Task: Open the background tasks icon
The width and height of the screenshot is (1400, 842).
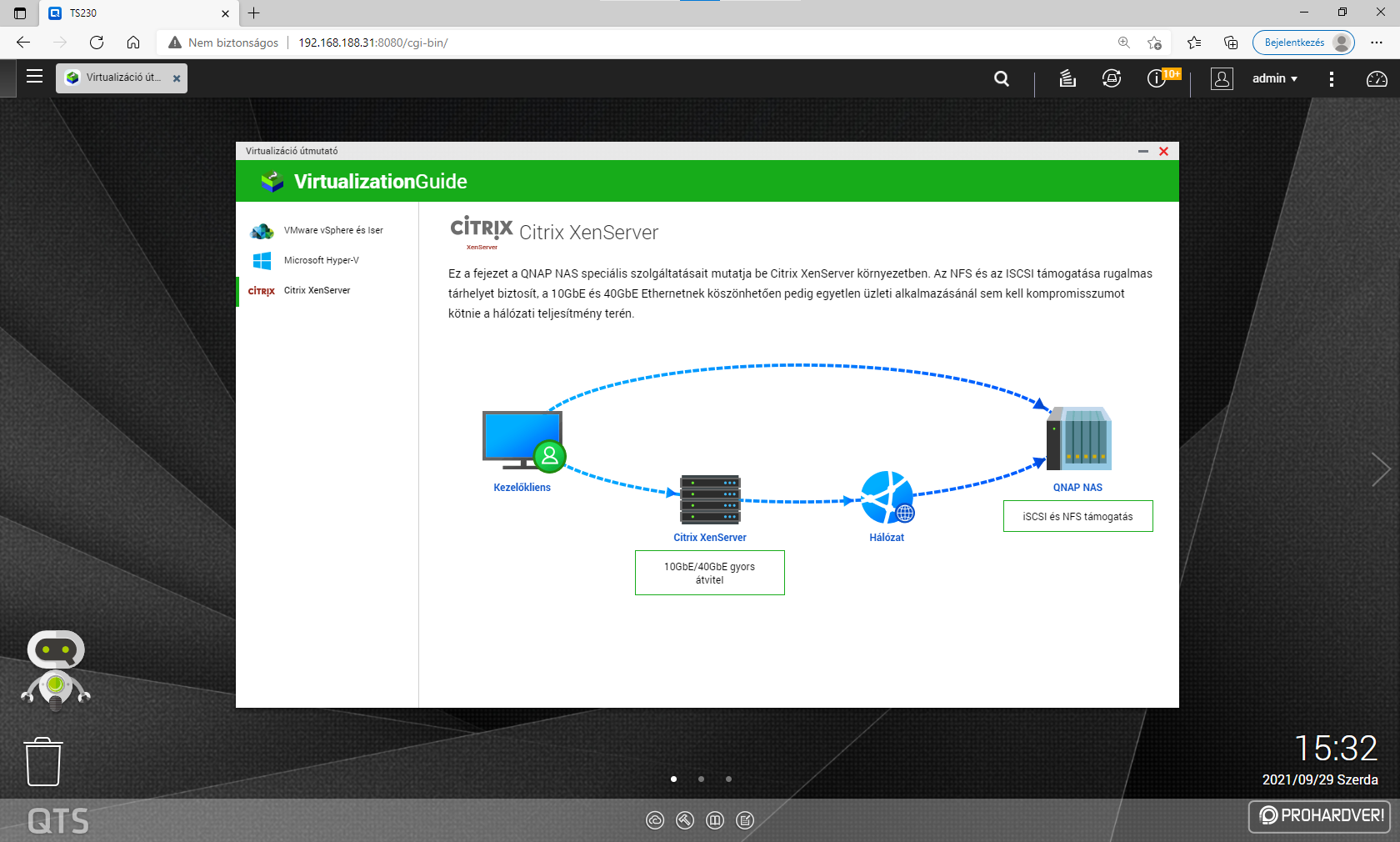Action: coord(1067,78)
